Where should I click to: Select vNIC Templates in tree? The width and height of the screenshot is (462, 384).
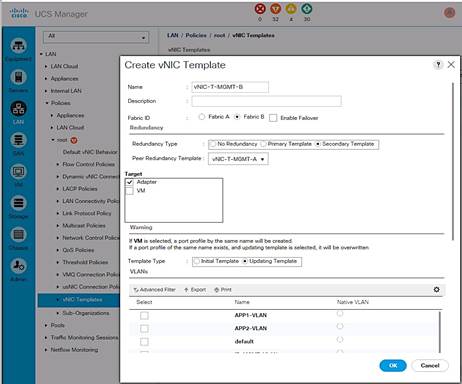point(82,299)
